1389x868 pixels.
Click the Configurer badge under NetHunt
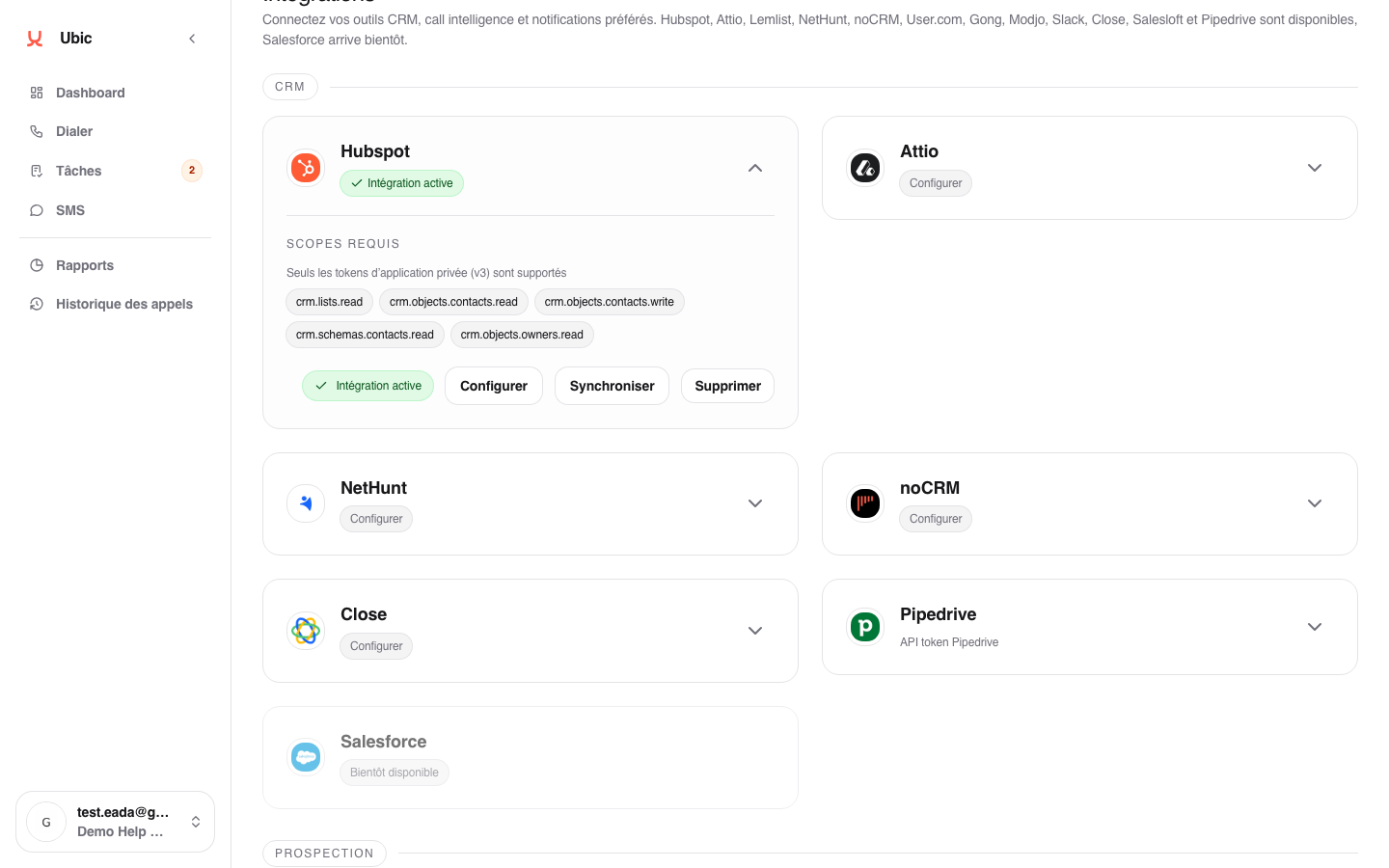pyautogui.click(x=376, y=519)
